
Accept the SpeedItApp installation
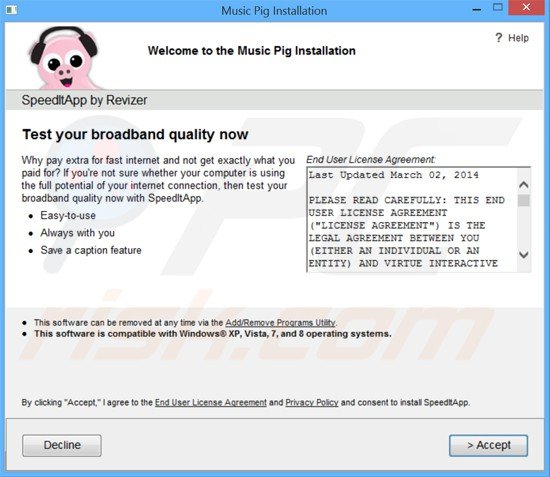tap(489, 445)
